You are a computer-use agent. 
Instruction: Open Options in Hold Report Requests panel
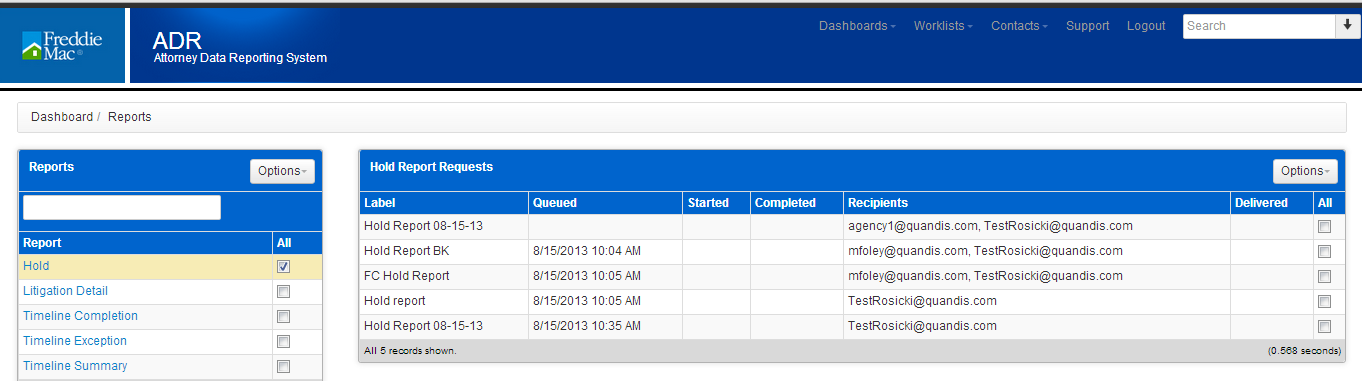coord(1306,171)
